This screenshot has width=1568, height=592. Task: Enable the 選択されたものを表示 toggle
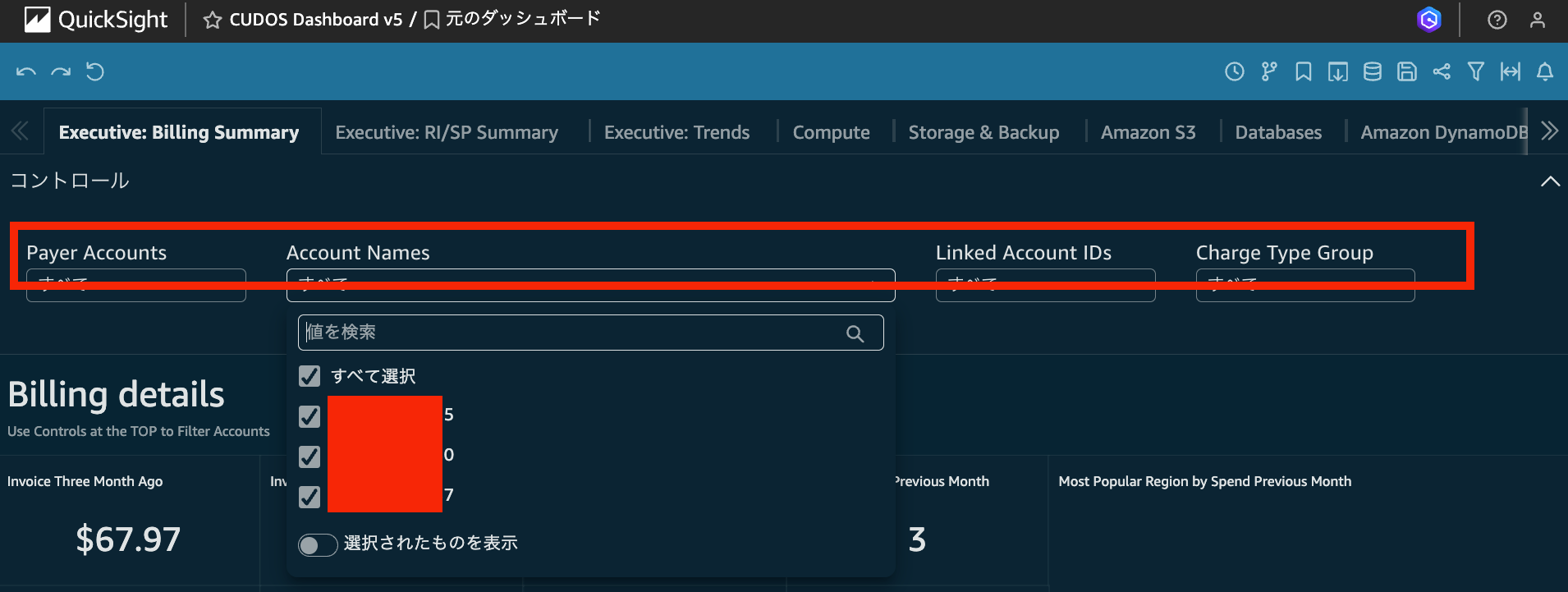click(x=318, y=545)
